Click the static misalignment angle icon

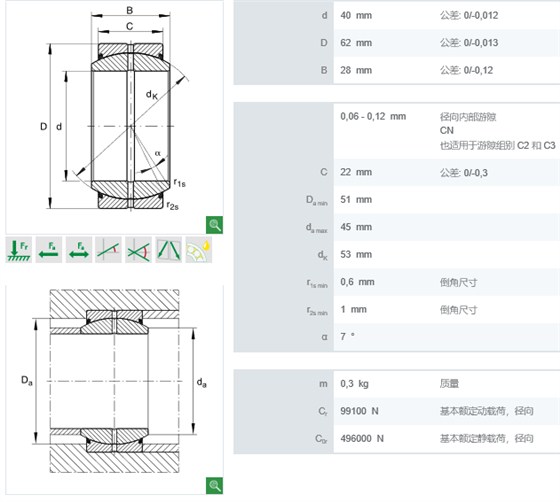click(x=109, y=250)
